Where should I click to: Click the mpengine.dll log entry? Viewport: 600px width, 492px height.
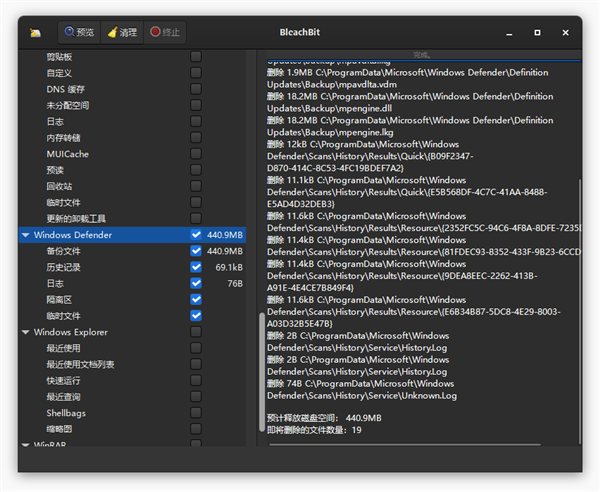coord(410,102)
